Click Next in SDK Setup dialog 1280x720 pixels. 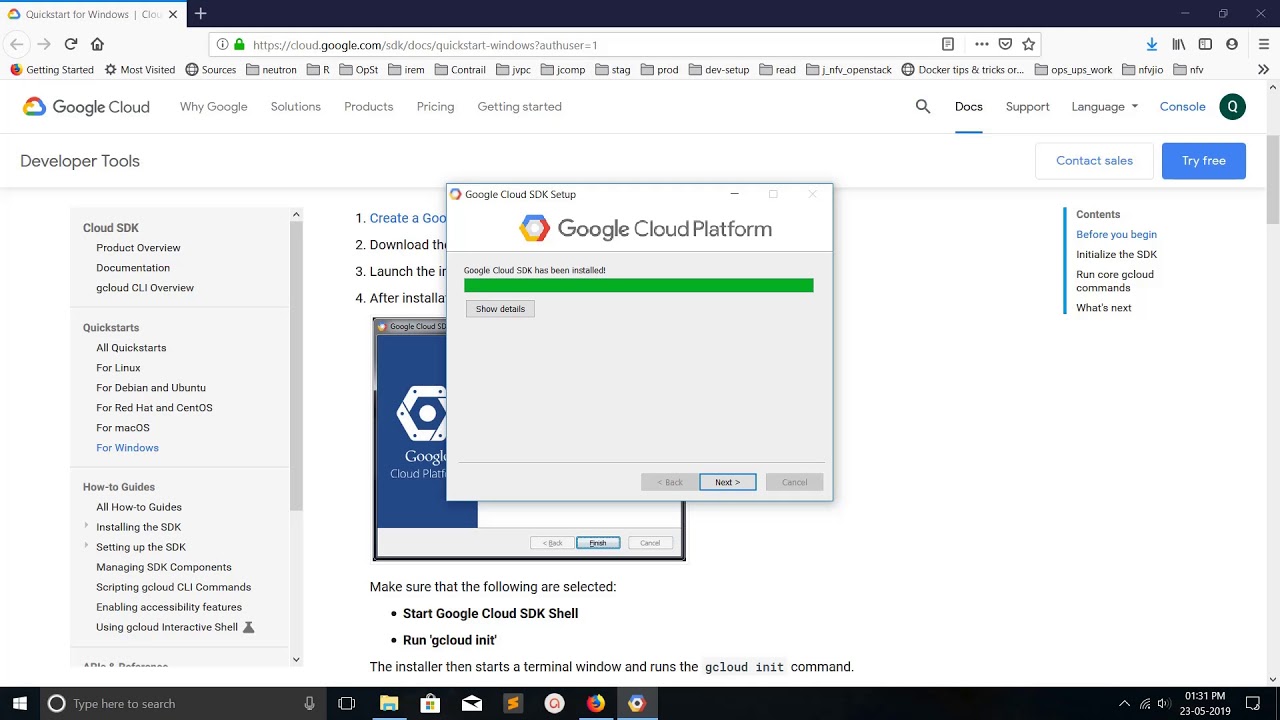point(728,482)
